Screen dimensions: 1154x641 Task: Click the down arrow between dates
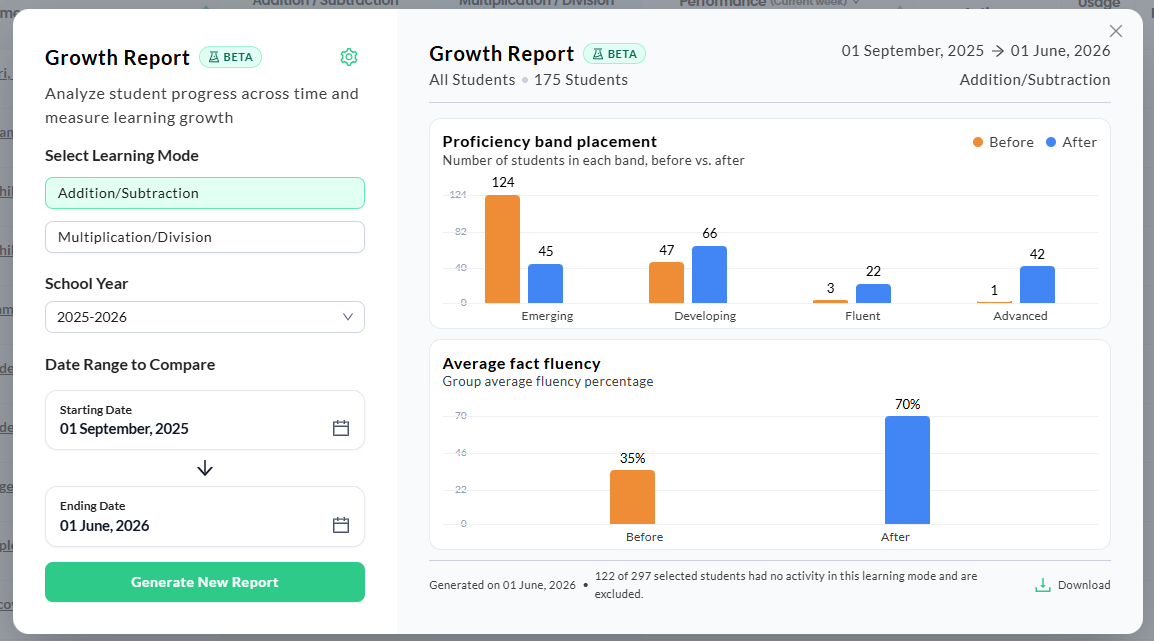[x=205, y=468]
